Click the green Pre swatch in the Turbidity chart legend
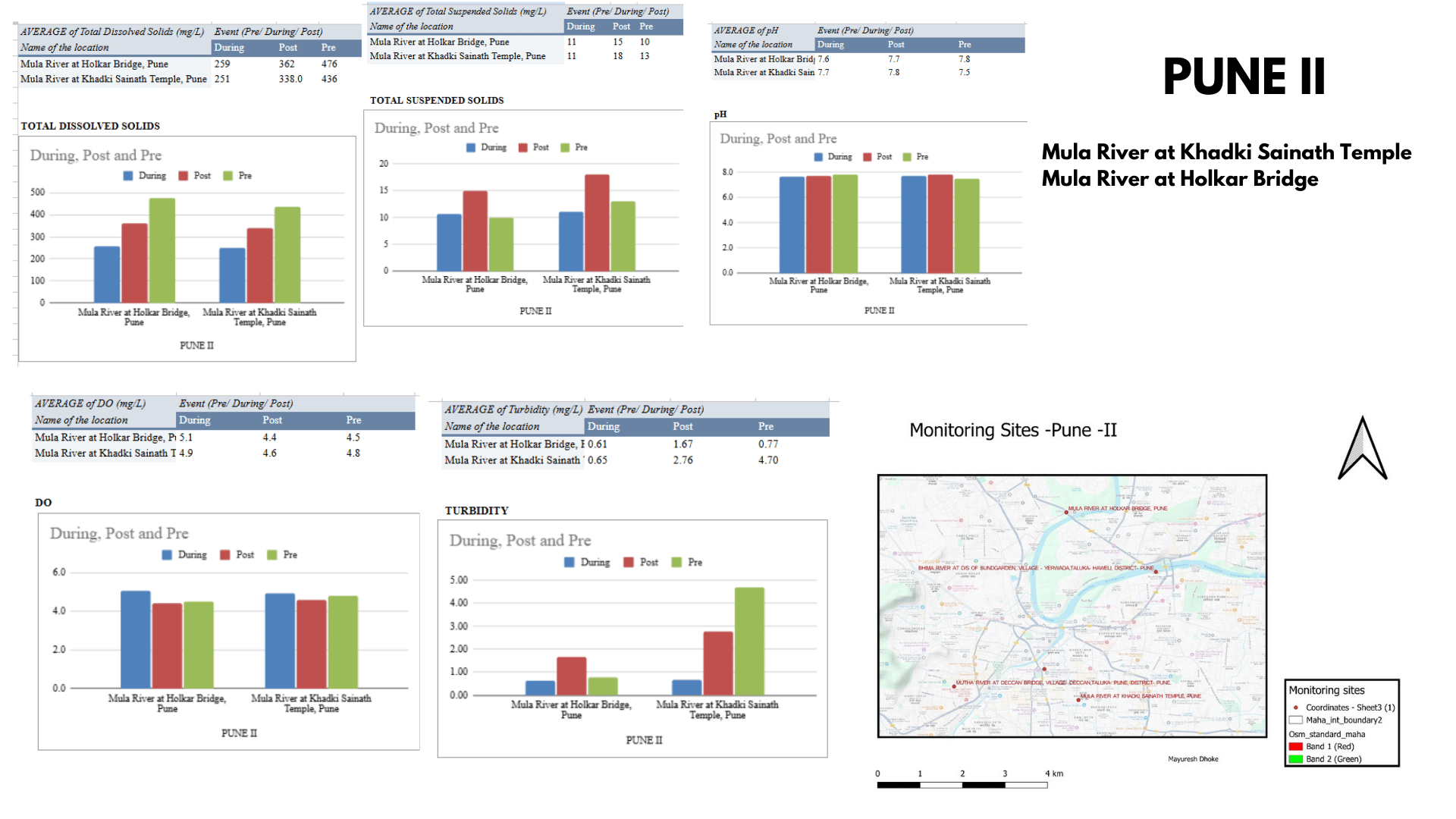The width and height of the screenshot is (1456, 819). tap(676, 563)
